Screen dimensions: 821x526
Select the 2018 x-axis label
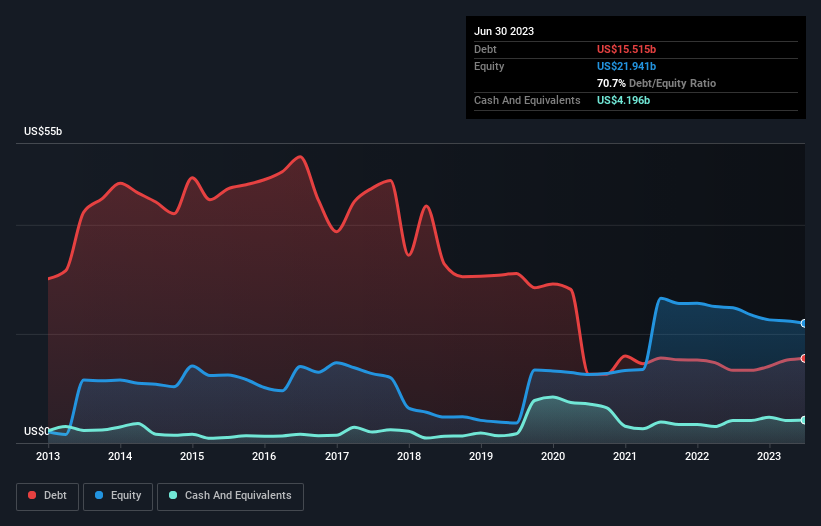(x=409, y=456)
